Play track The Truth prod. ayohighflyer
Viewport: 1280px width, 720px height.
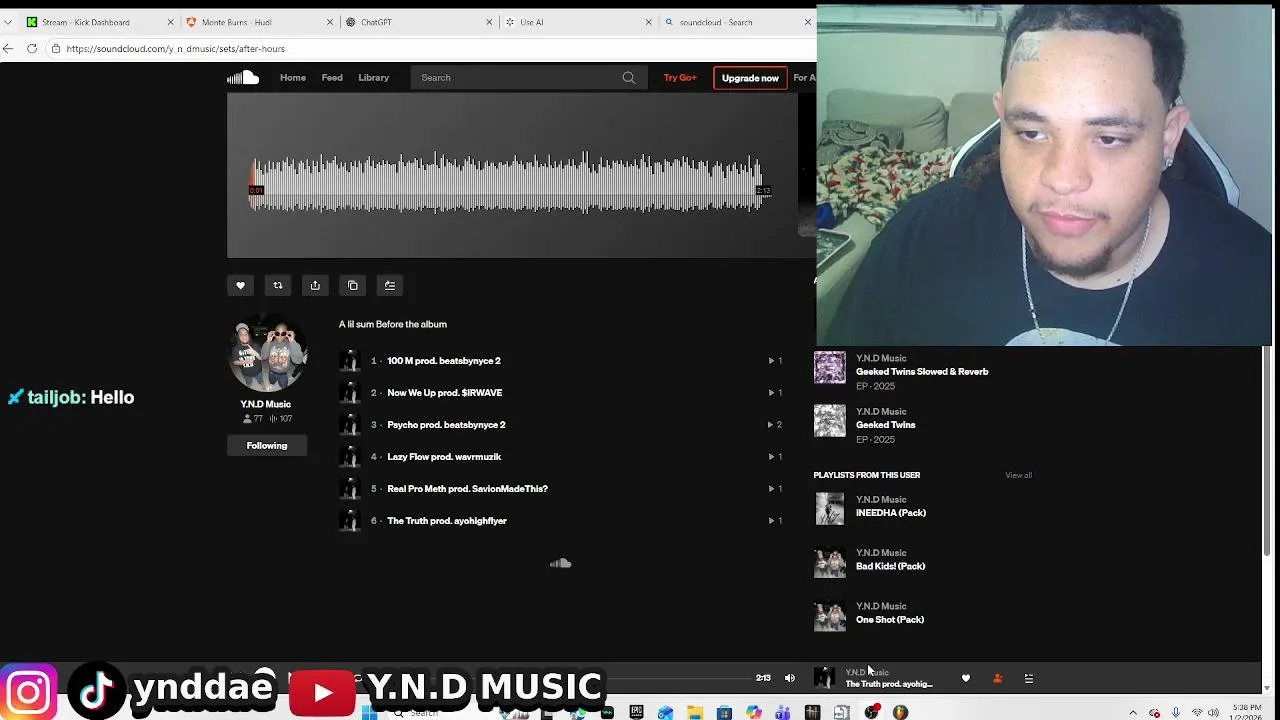pos(447,521)
